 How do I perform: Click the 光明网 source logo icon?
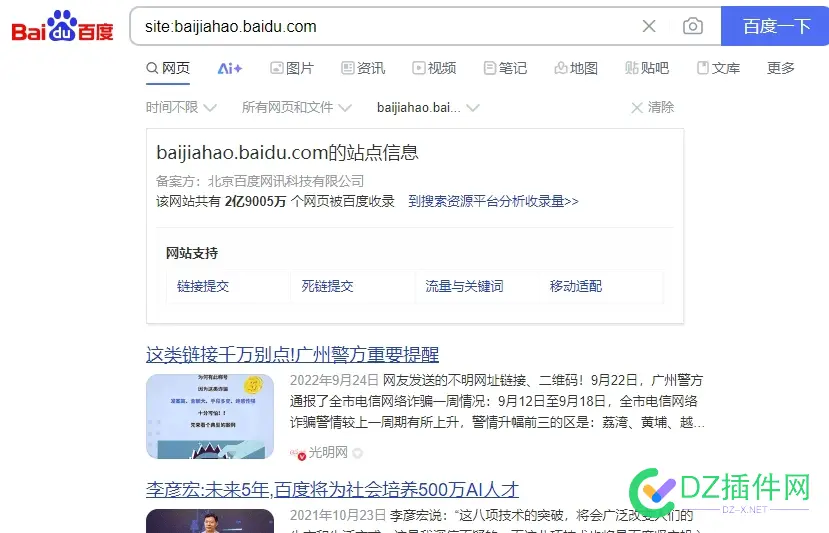click(298, 453)
